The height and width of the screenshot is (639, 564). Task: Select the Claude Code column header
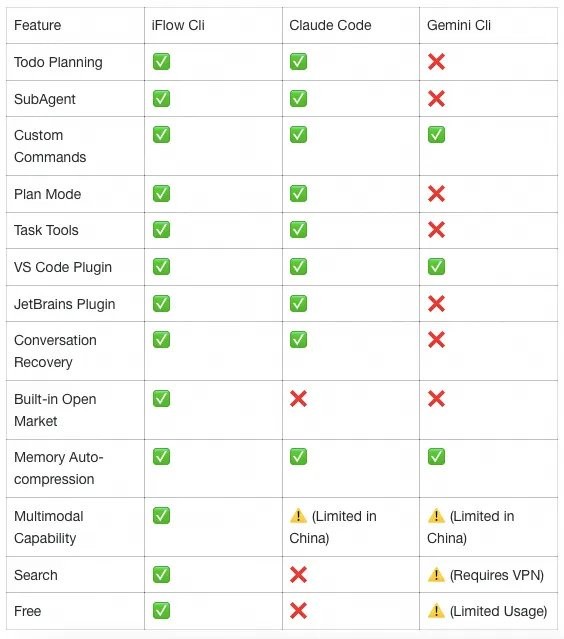[330, 25]
